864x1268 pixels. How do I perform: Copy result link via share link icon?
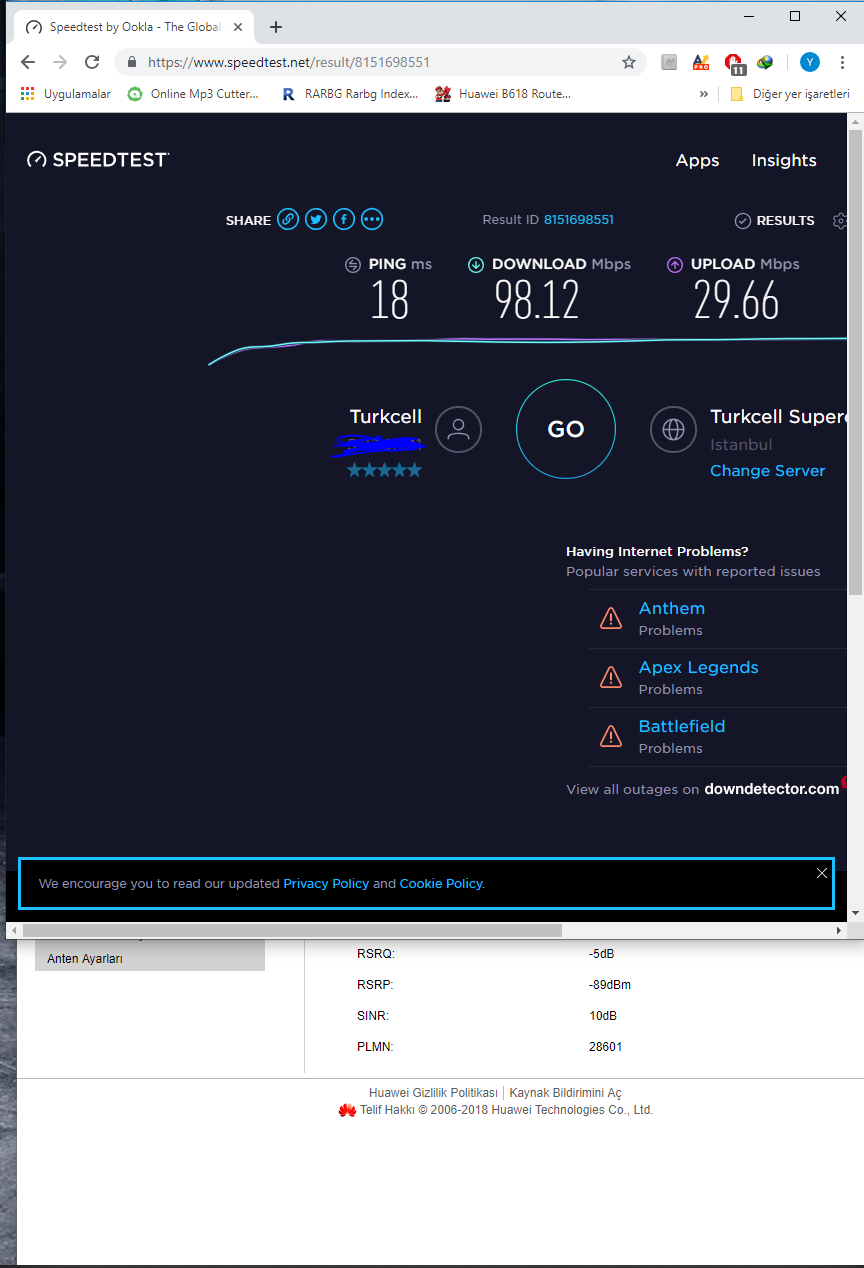coord(288,219)
